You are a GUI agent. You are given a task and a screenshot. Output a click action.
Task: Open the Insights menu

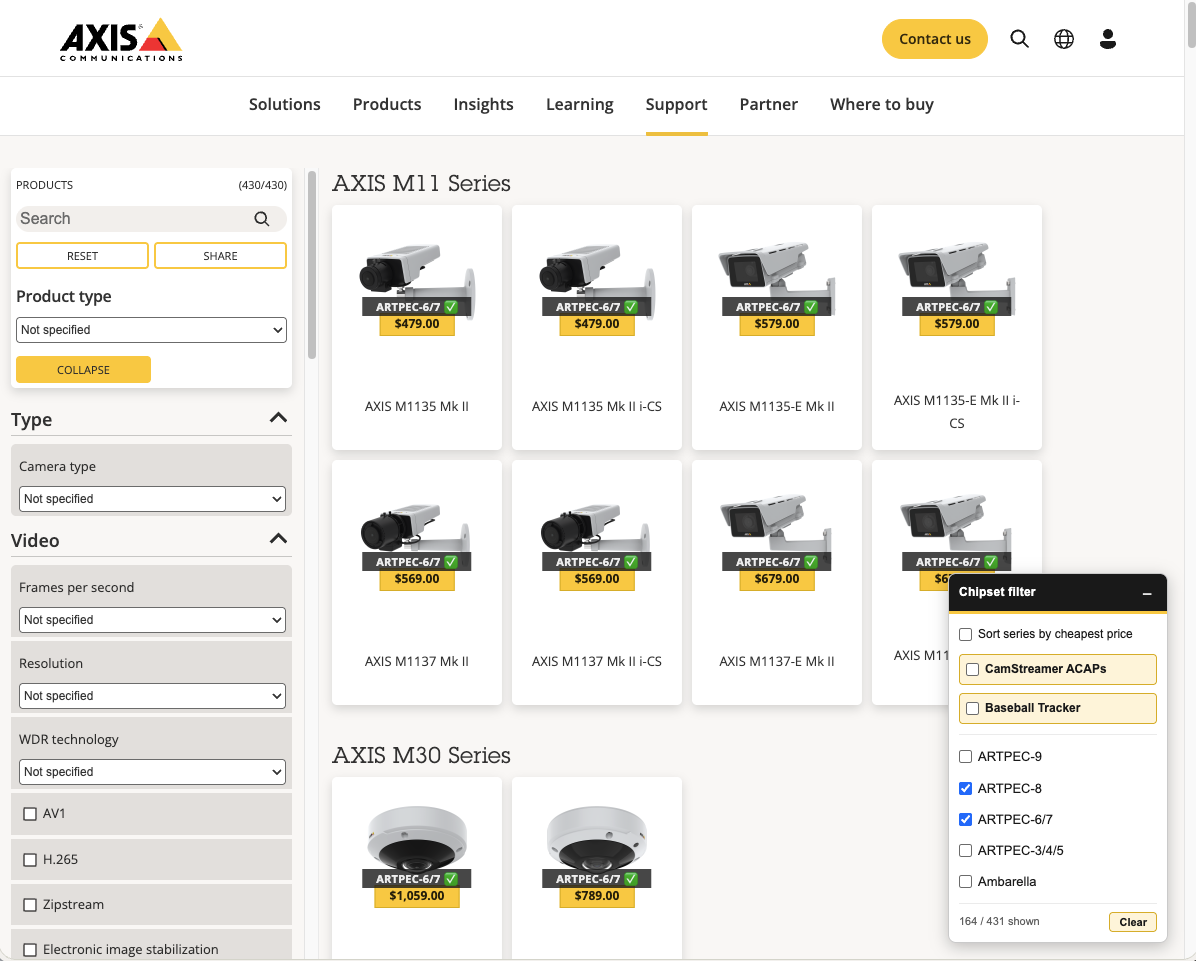(x=484, y=104)
